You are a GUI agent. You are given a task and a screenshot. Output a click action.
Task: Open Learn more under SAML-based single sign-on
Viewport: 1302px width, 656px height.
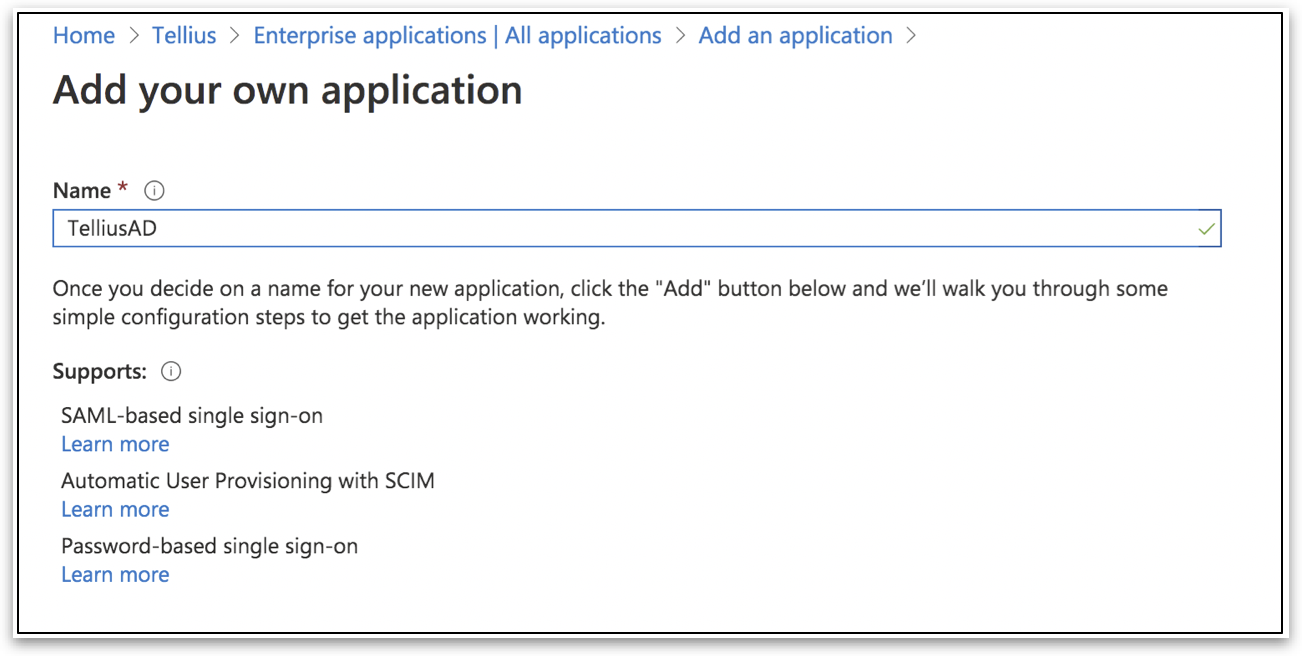(115, 444)
